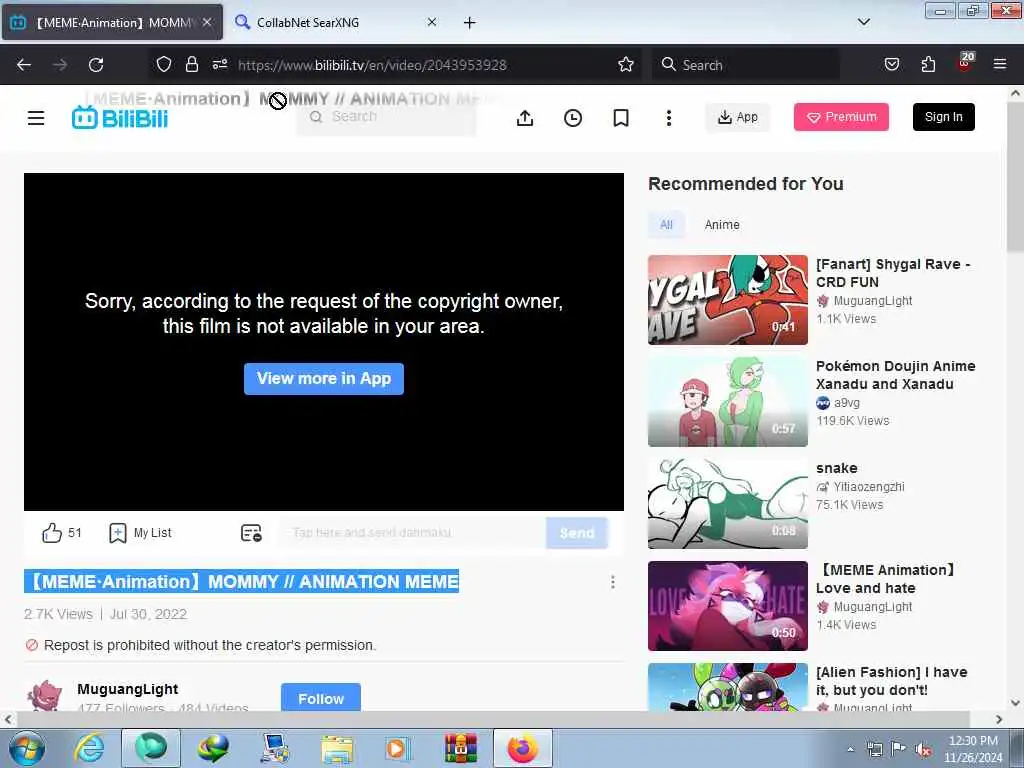Screen dimensions: 1024x768
Task: Open watch history clock icon
Action: click(573, 118)
